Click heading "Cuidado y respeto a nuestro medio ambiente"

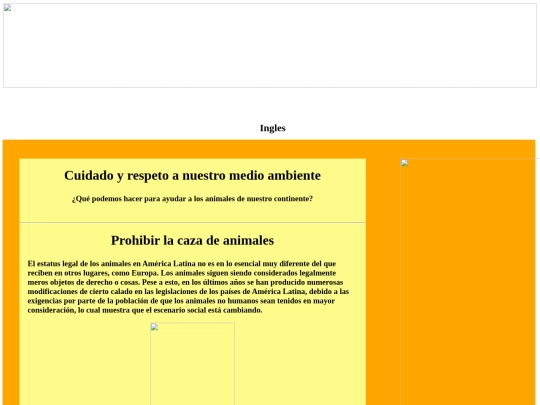[193, 175]
